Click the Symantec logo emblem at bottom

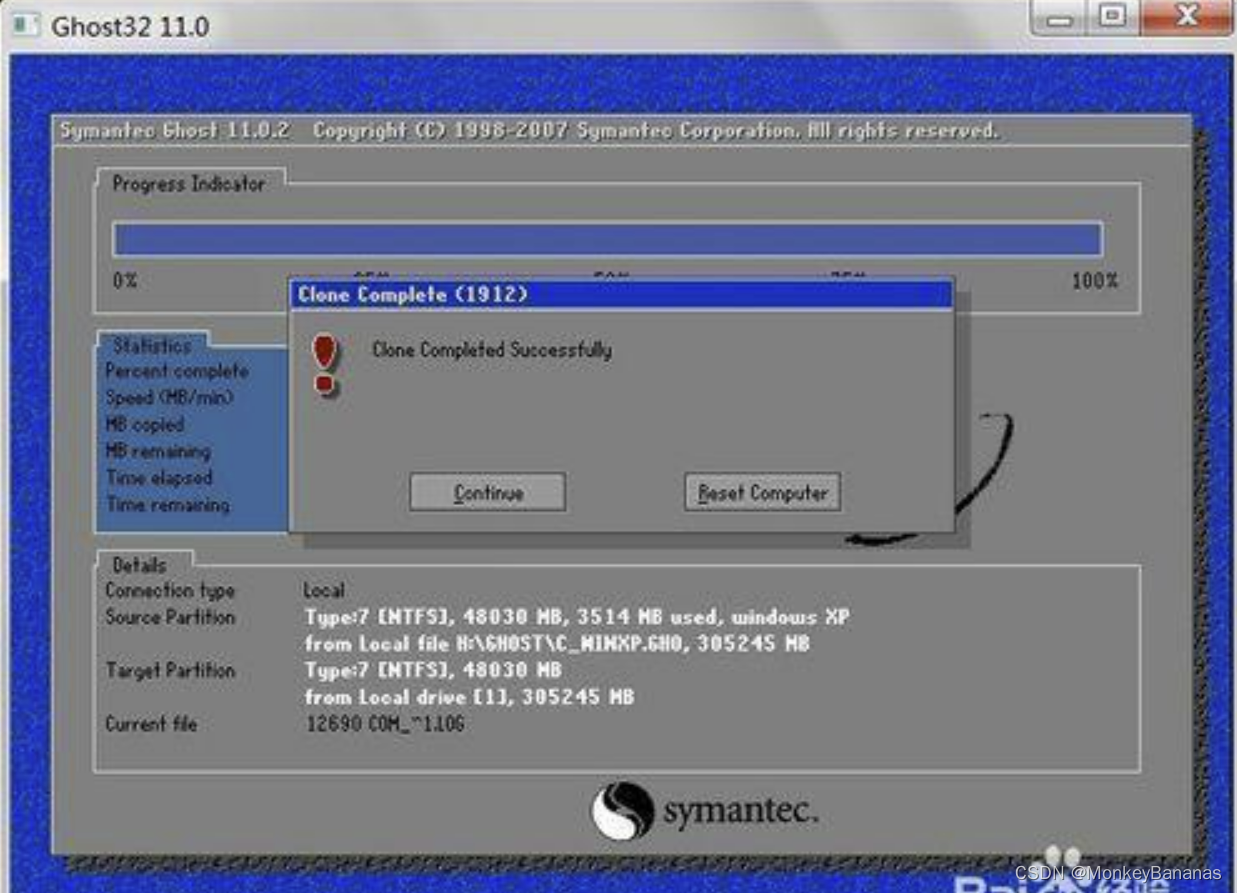coord(623,811)
